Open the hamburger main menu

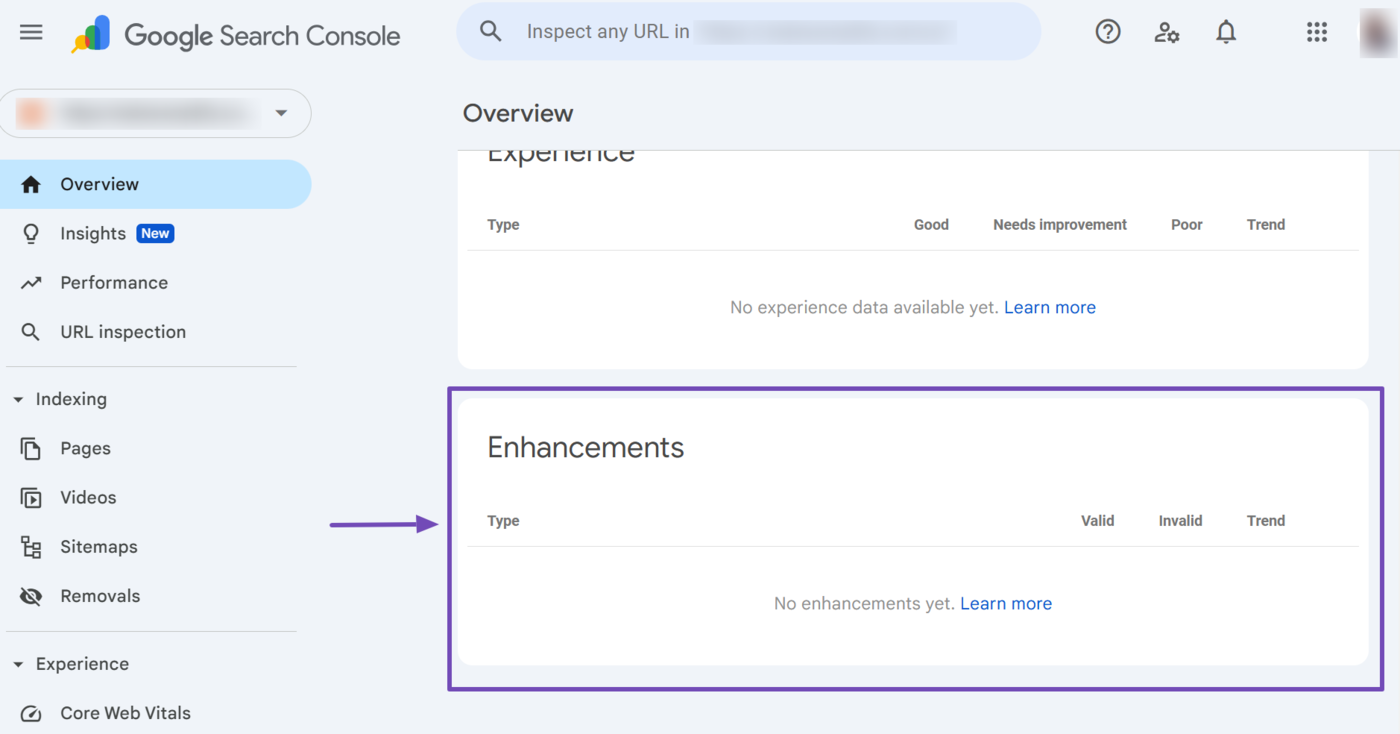[31, 32]
